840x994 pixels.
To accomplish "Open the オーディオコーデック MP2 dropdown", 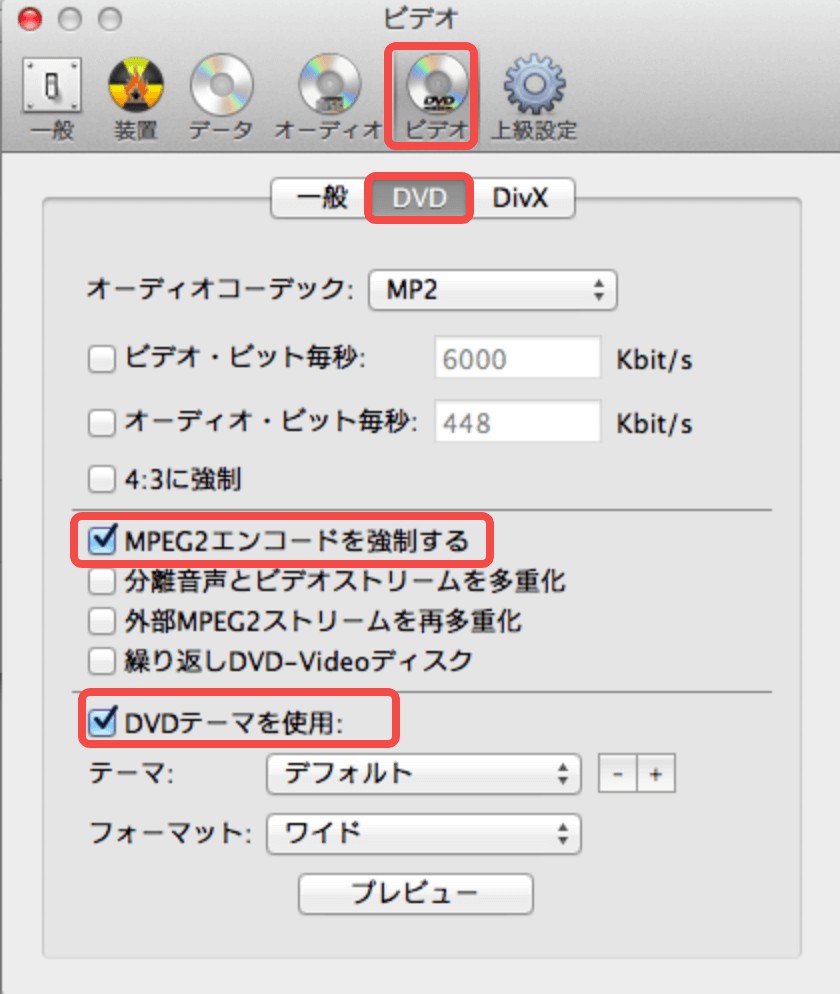I will click(493, 290).
